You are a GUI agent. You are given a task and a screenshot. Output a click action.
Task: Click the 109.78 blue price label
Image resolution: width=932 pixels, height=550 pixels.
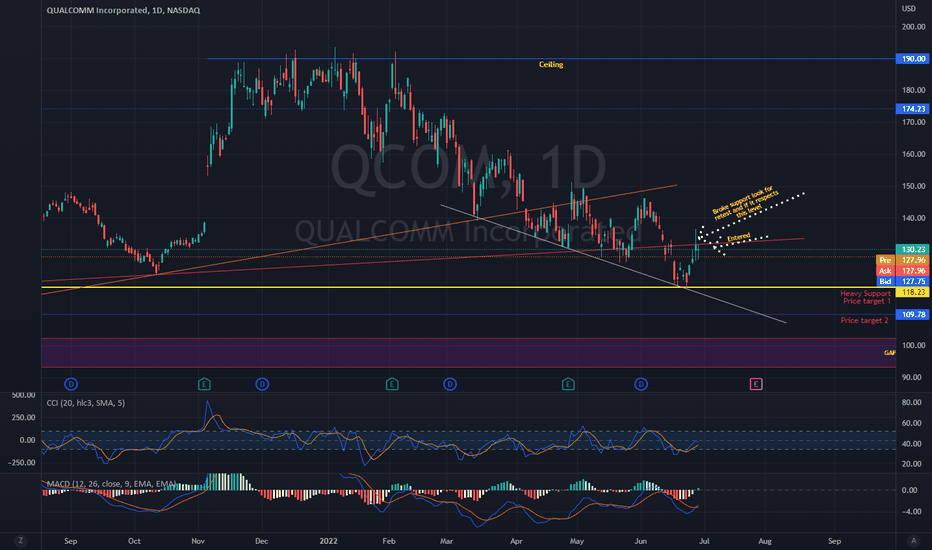pyautogui.click(x=912, y=315)
